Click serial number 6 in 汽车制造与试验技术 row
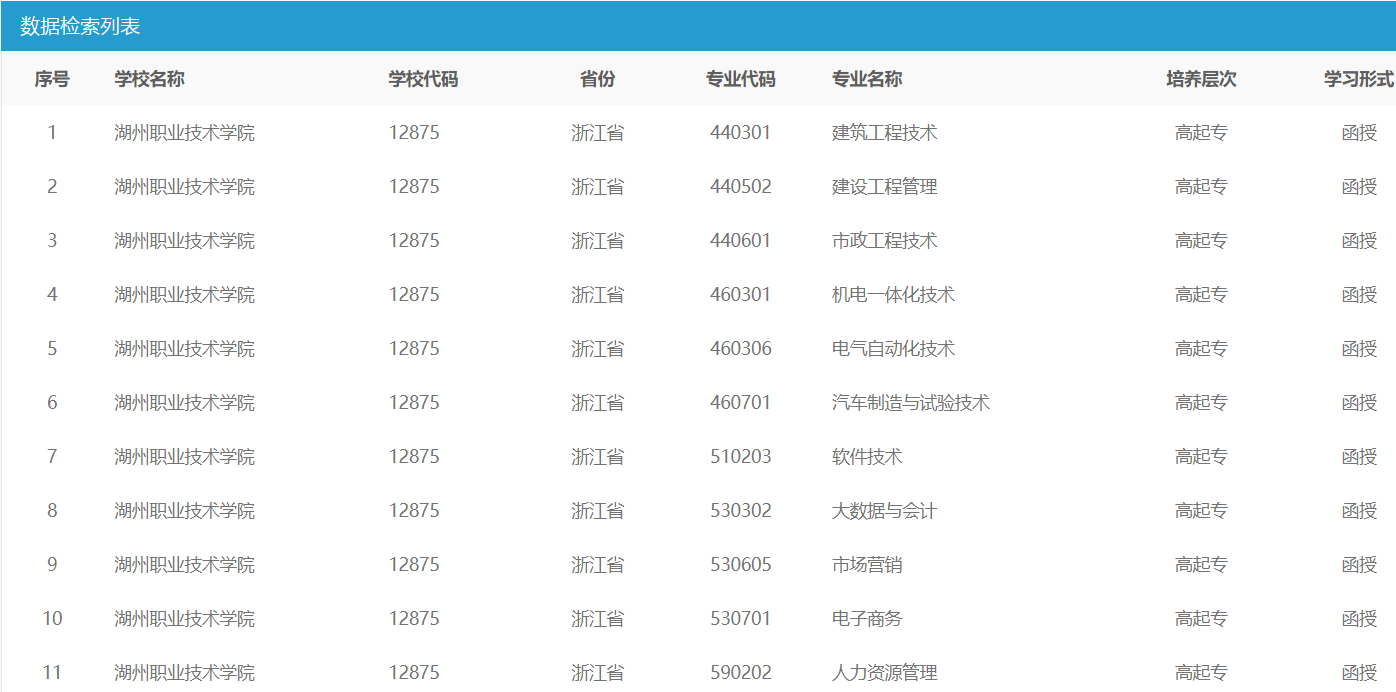 click(x=52, y=403)
